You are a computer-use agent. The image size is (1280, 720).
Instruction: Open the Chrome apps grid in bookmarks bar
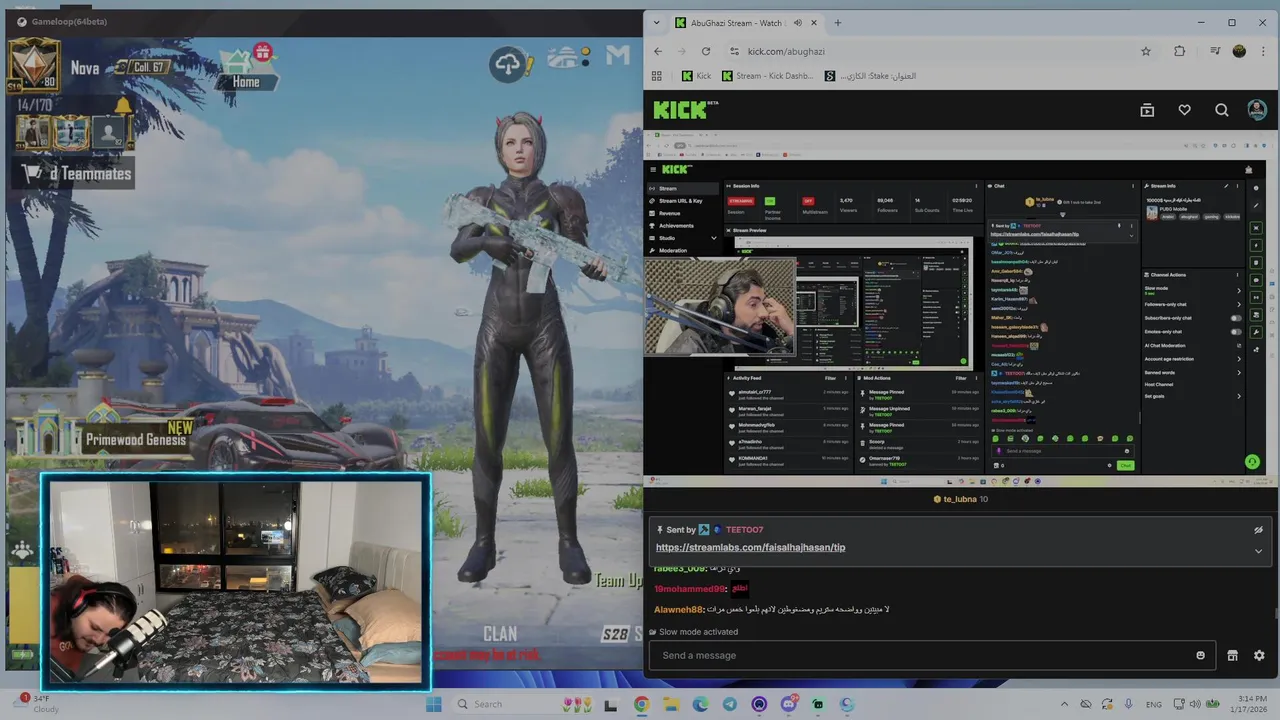[x=657, y=75]
